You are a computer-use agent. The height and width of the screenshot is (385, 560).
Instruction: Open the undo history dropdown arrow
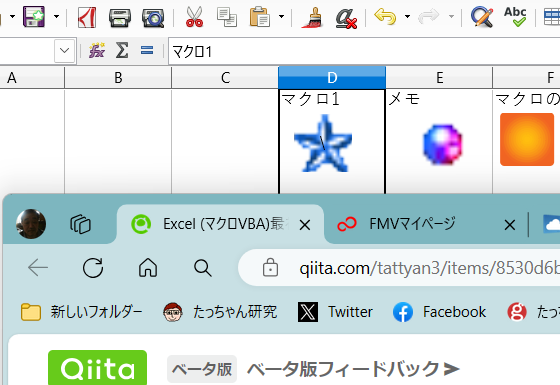(x=407, y=16)
